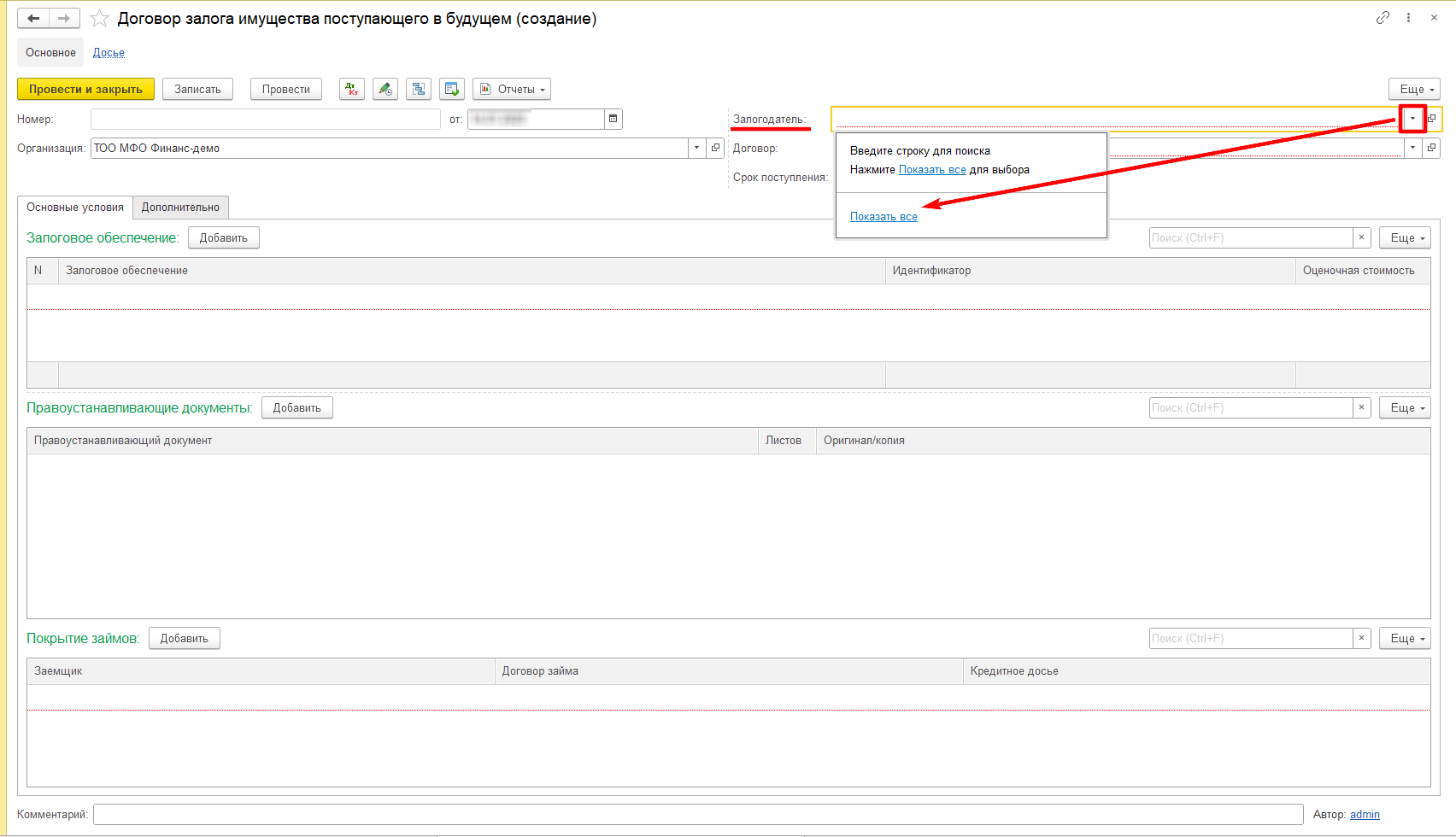Click the Организация field ТОО МФО Финанс-демо
Screen dimensions: 1456x837
click(390, 148)
